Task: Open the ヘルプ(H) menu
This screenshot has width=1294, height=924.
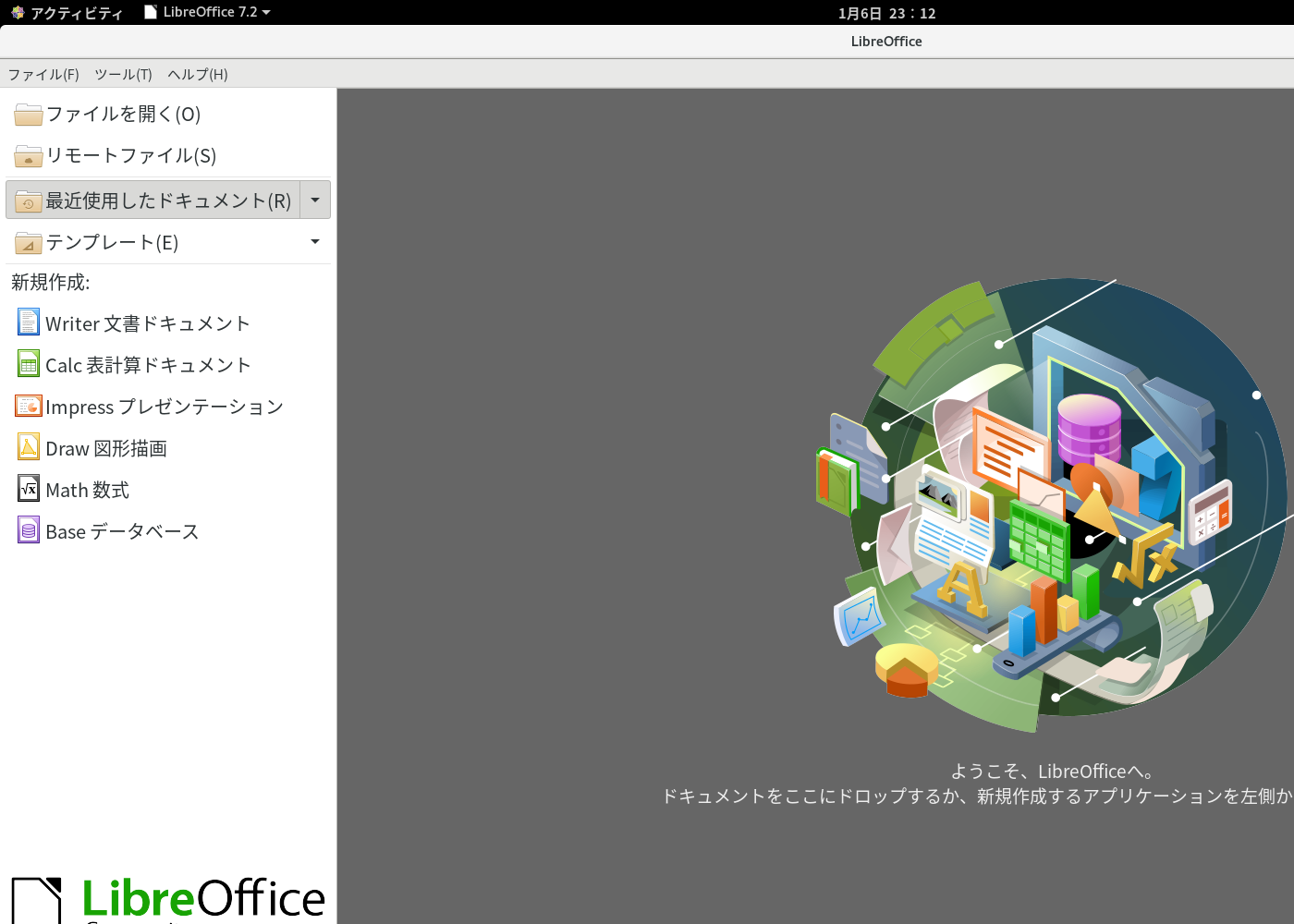Action: pyautogui.click(x=198, y=74)
